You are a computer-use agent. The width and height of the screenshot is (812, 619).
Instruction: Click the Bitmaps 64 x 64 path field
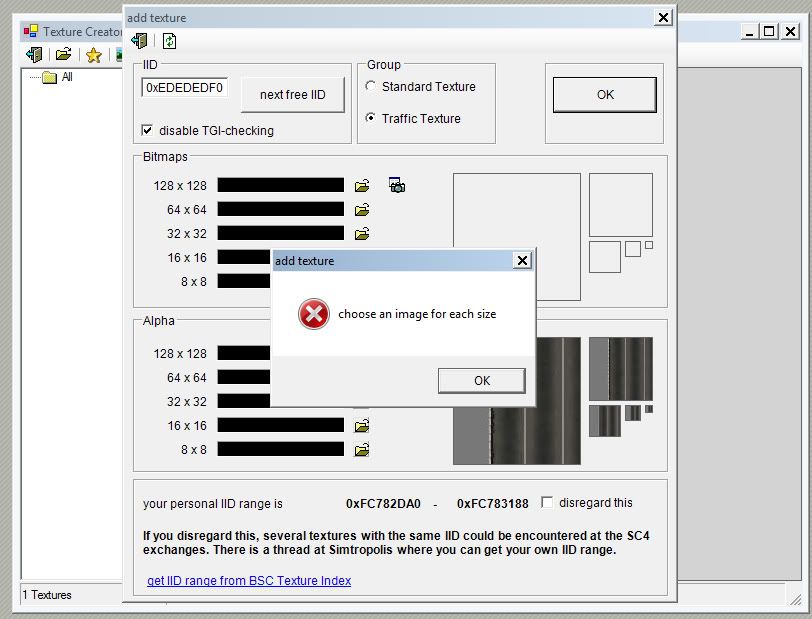(281, 209)
